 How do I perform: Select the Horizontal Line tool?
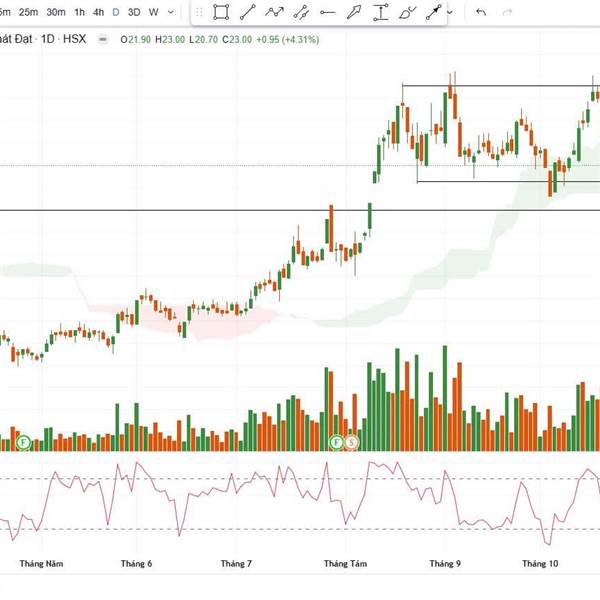[x=328, y=12]
